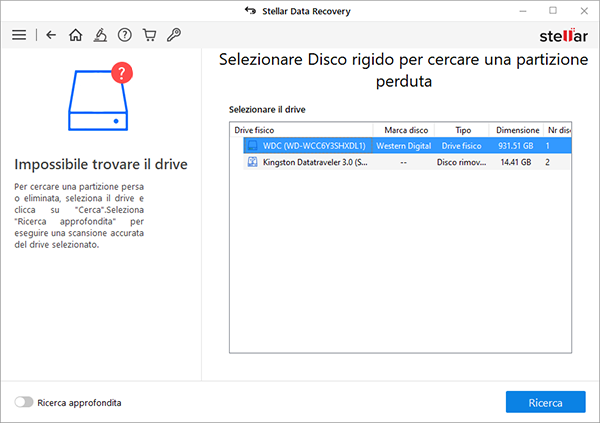Click the Disco rimov... type cell

(461, 162)
